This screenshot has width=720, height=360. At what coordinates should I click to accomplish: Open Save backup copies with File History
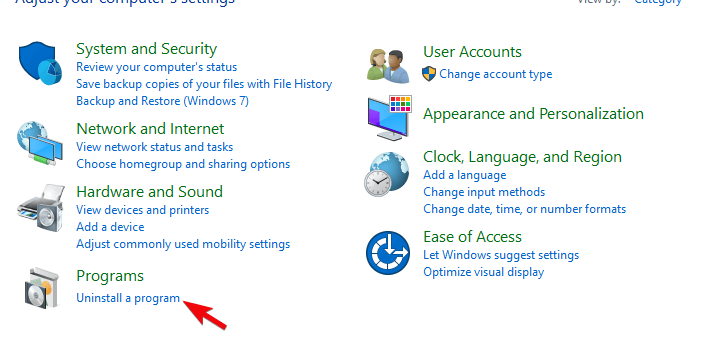pyautogui.click(x=204, y=84)
